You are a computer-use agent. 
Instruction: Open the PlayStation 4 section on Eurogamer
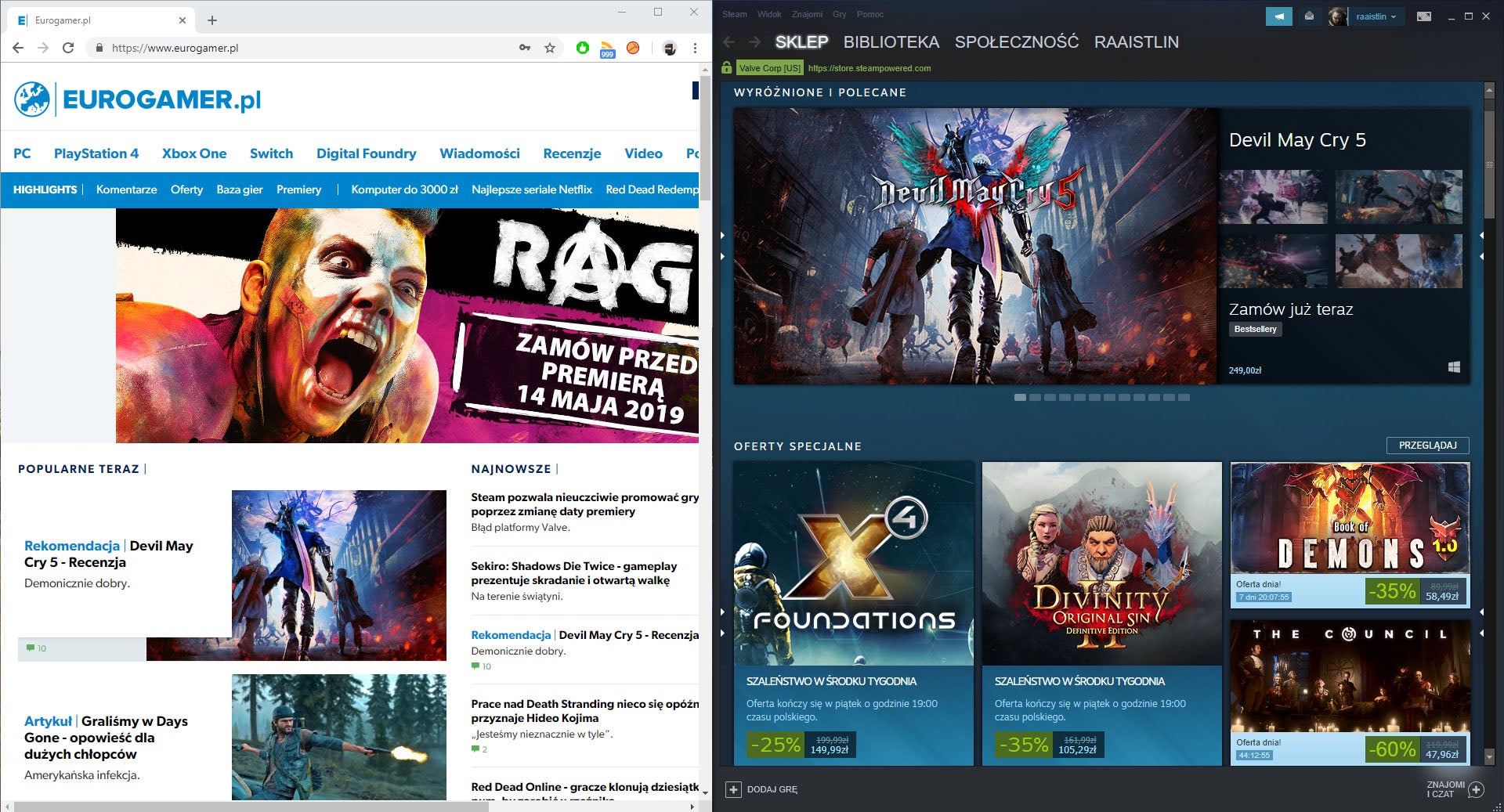96,153
